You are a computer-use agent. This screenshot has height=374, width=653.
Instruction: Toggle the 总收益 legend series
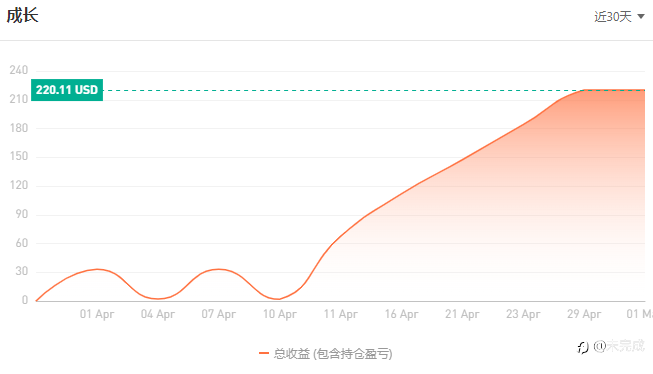[x=326, y=354]
